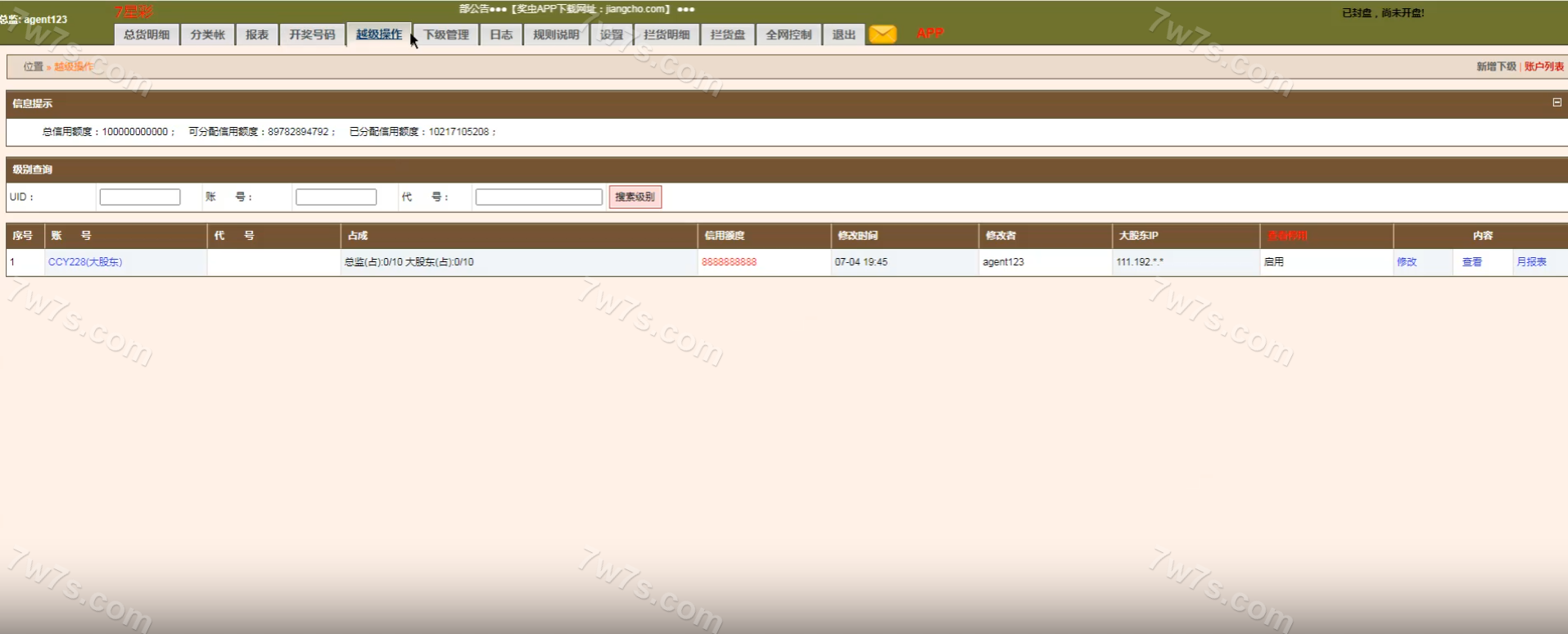This screenshot has width=1568, height=634.
Task: Open 月报表 for the CCY228 row
Action: click(1531, 262)
